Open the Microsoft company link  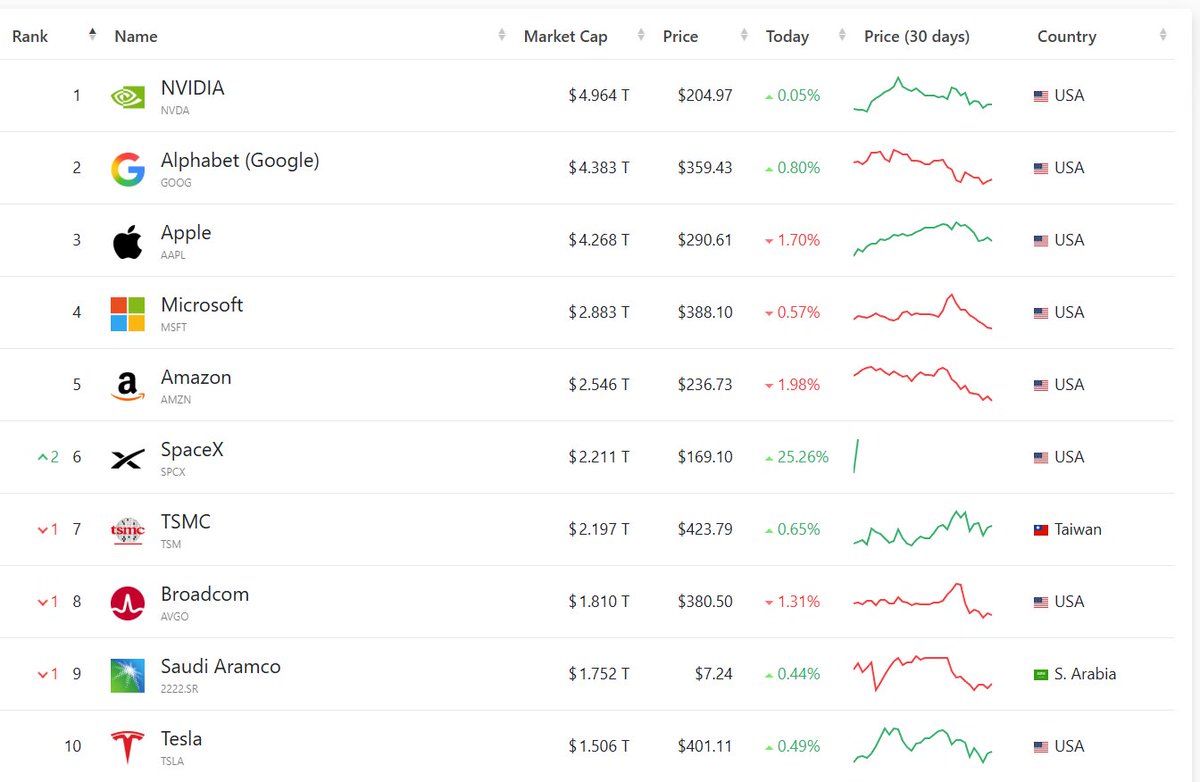coord(202,305)
